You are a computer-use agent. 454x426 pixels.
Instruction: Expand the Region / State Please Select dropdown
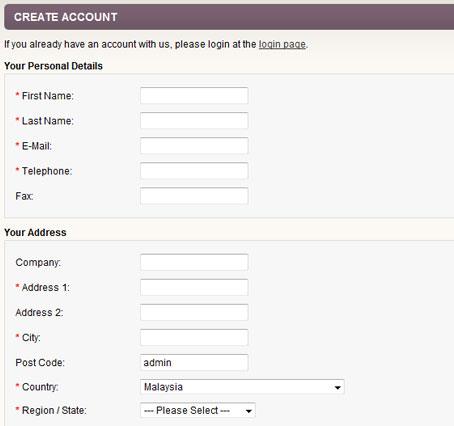[x=198, y=410]
